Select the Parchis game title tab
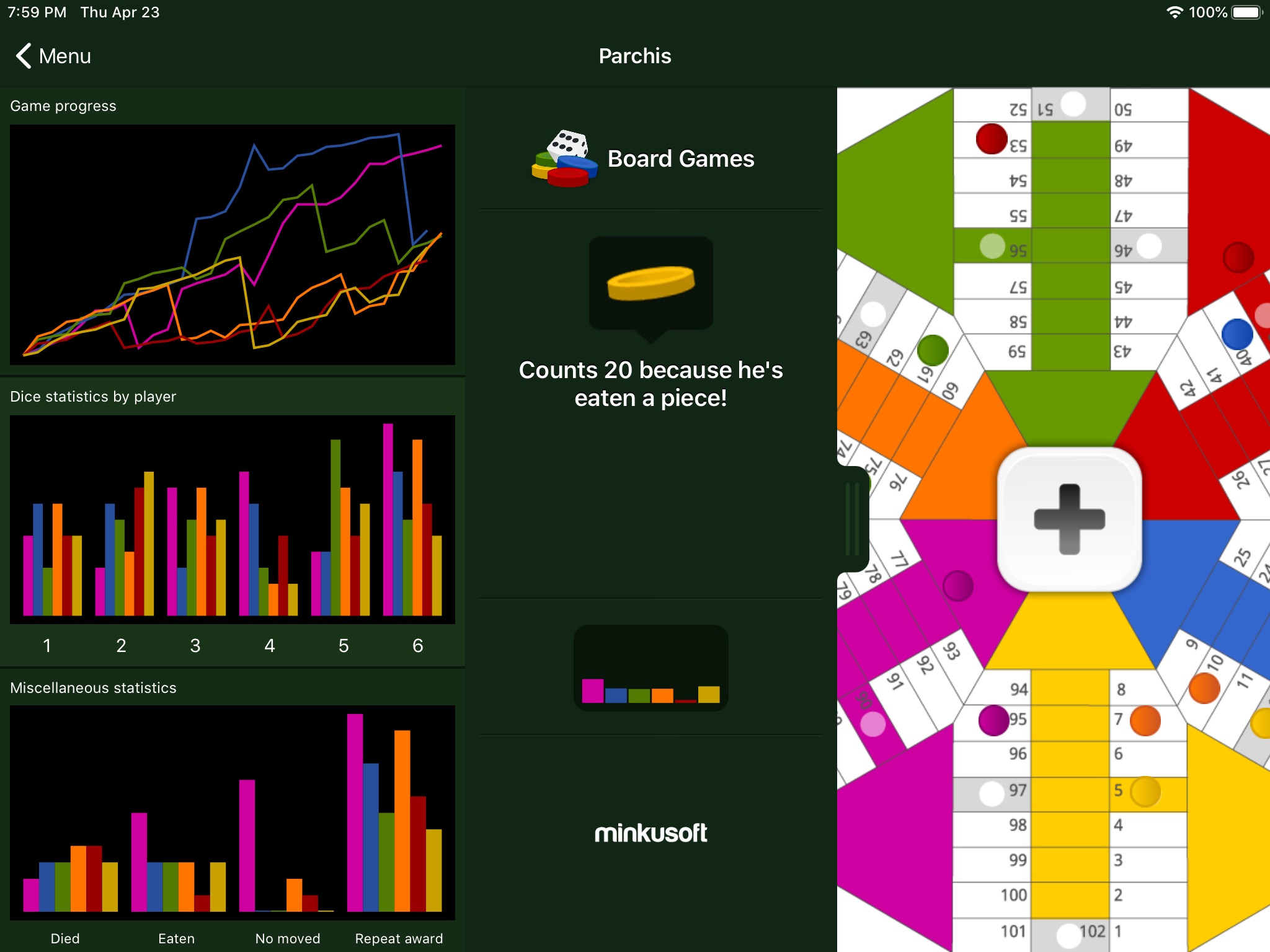Image resolution: width=1270 pixels, height=952 pixels. coord(634,55)
